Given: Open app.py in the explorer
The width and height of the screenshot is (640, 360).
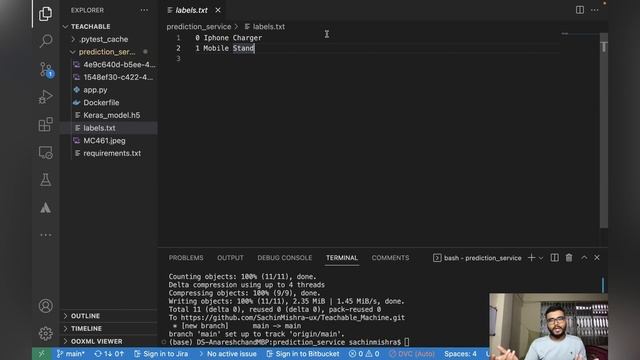Looking at the screenshot, I should pyautogui.click(x=95, y=90).
